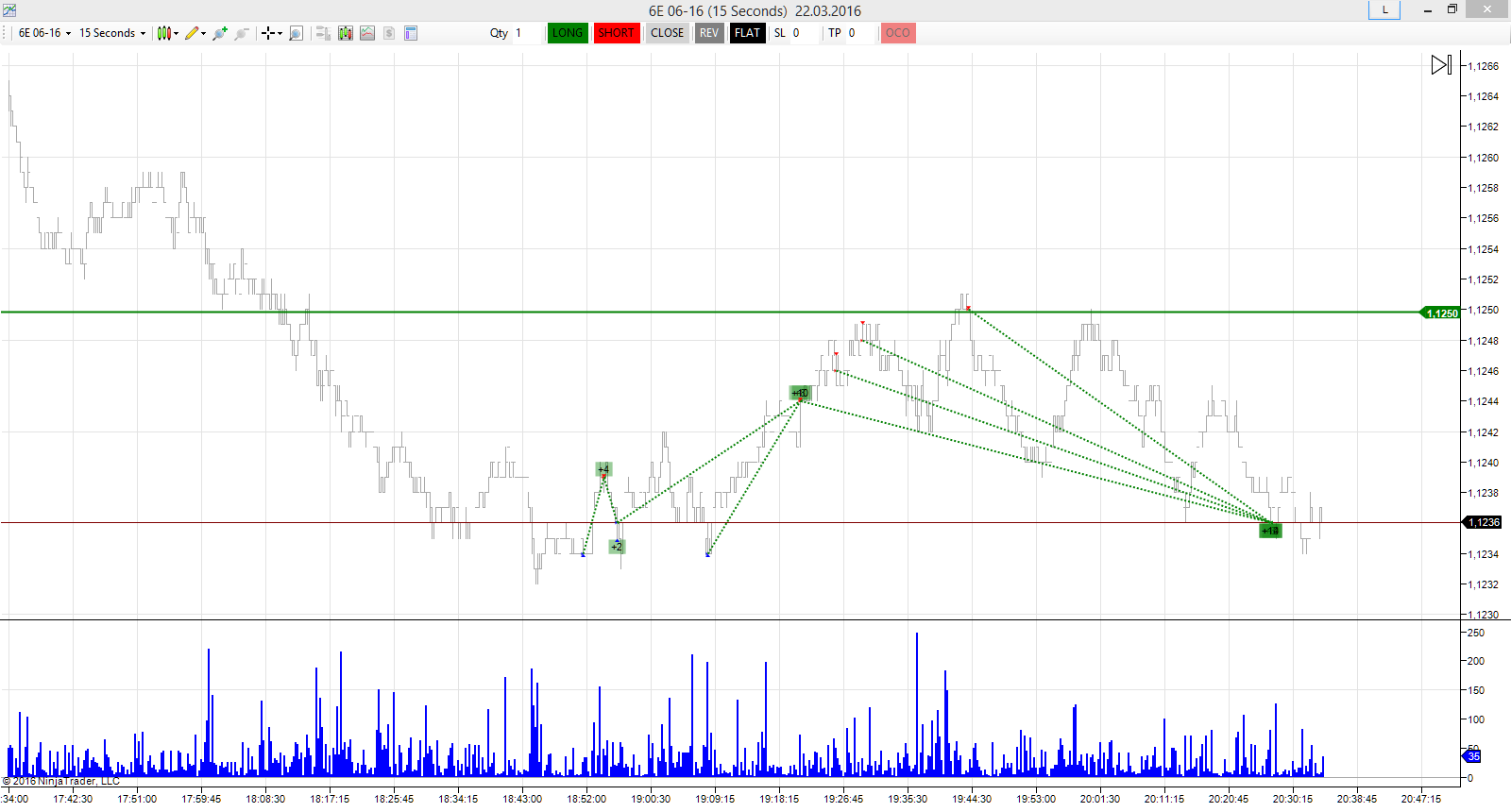Screen dimensions: 1511x812
Task: Click the chart title 6E 06-16 (15 Seconds)
Action: coord(718,10)
